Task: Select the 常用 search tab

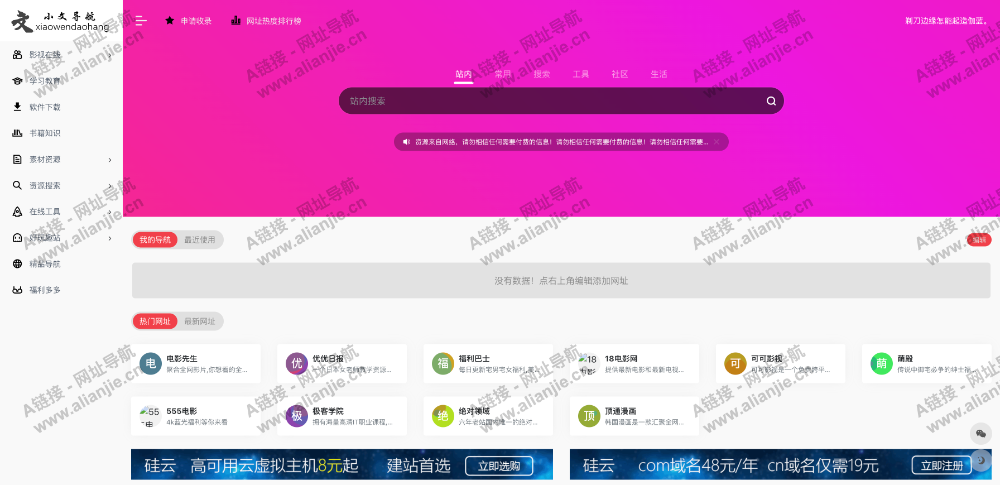Action: 503,75
